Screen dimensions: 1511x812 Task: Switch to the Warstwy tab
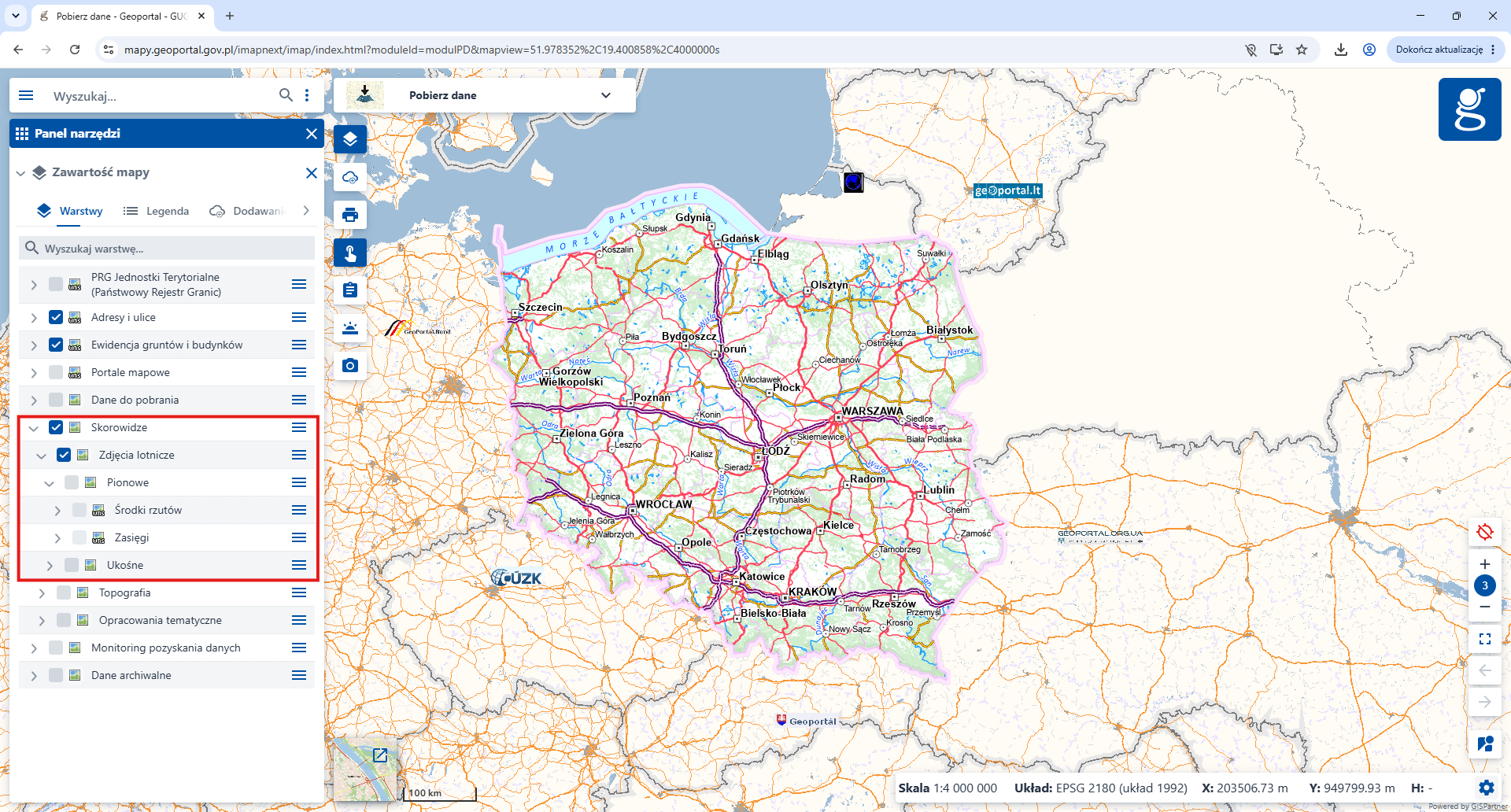(x=69, y=211)
